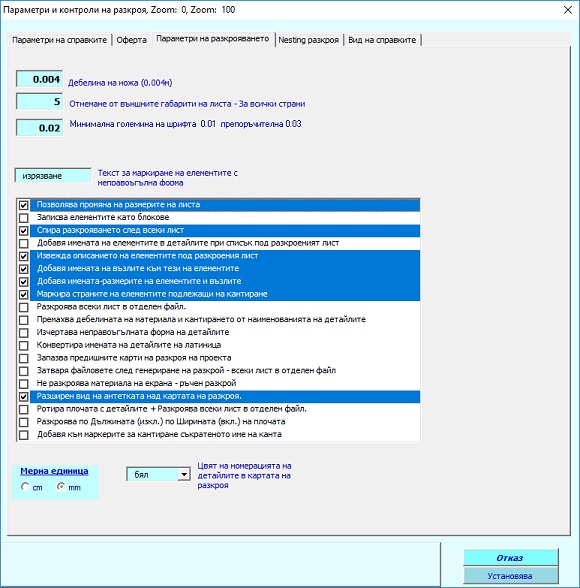Uncheck Позволява промяна на размерите на листа
Viewport: 580px width, 588px height.
click(24, 205)
